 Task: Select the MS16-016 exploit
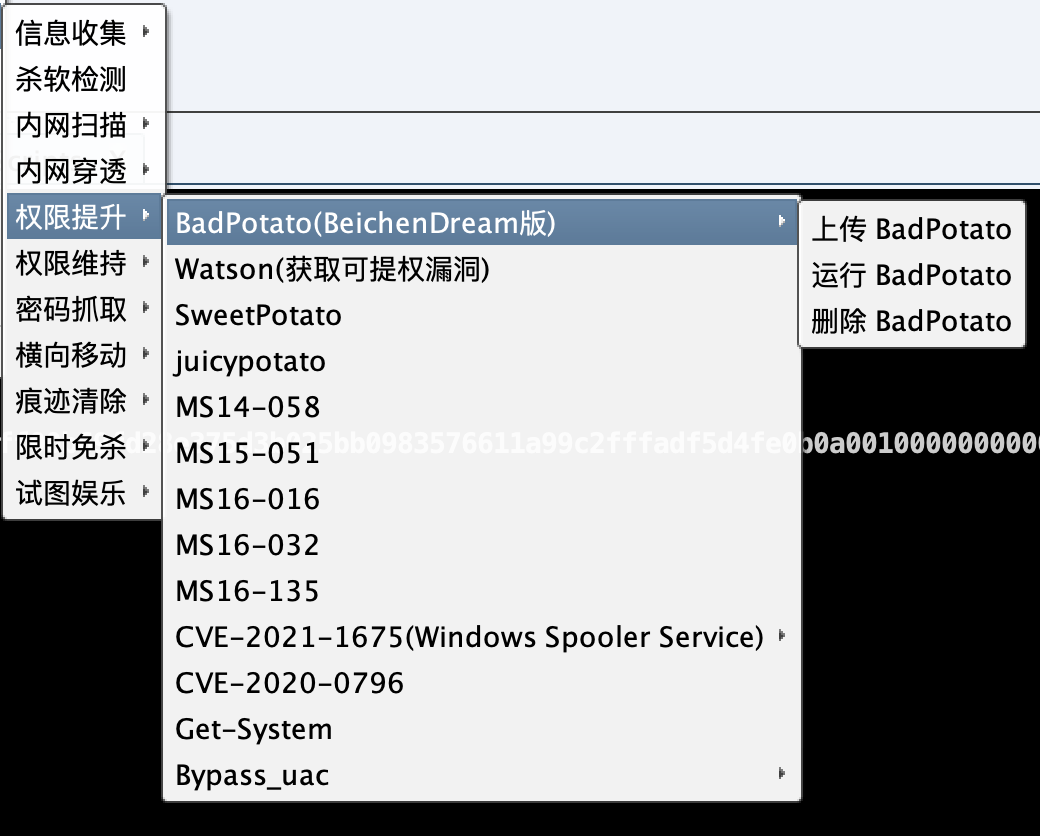coord(482,499)
